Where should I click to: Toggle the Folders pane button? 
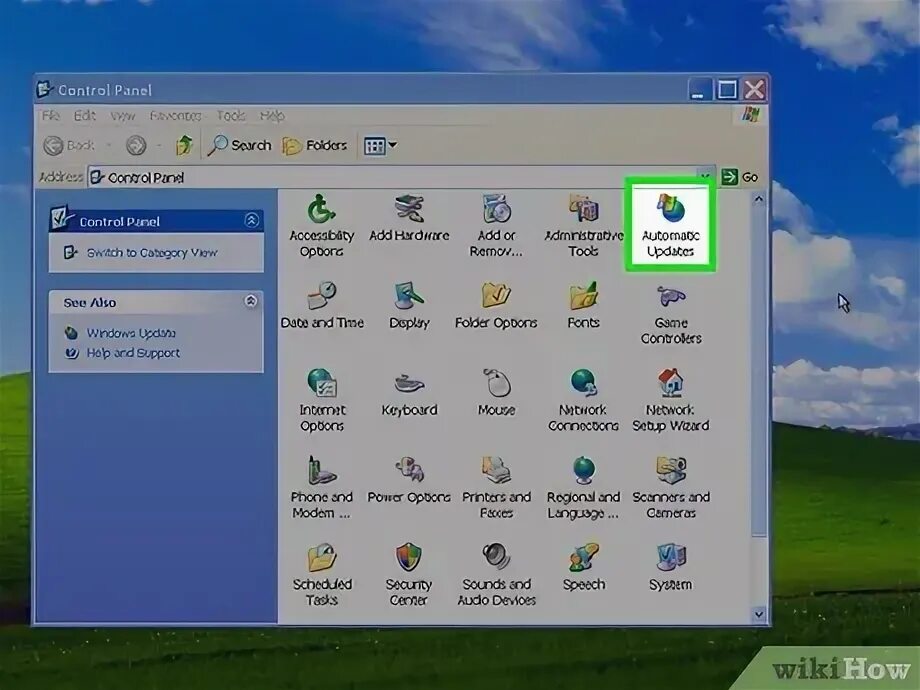(x=314, y=145)
